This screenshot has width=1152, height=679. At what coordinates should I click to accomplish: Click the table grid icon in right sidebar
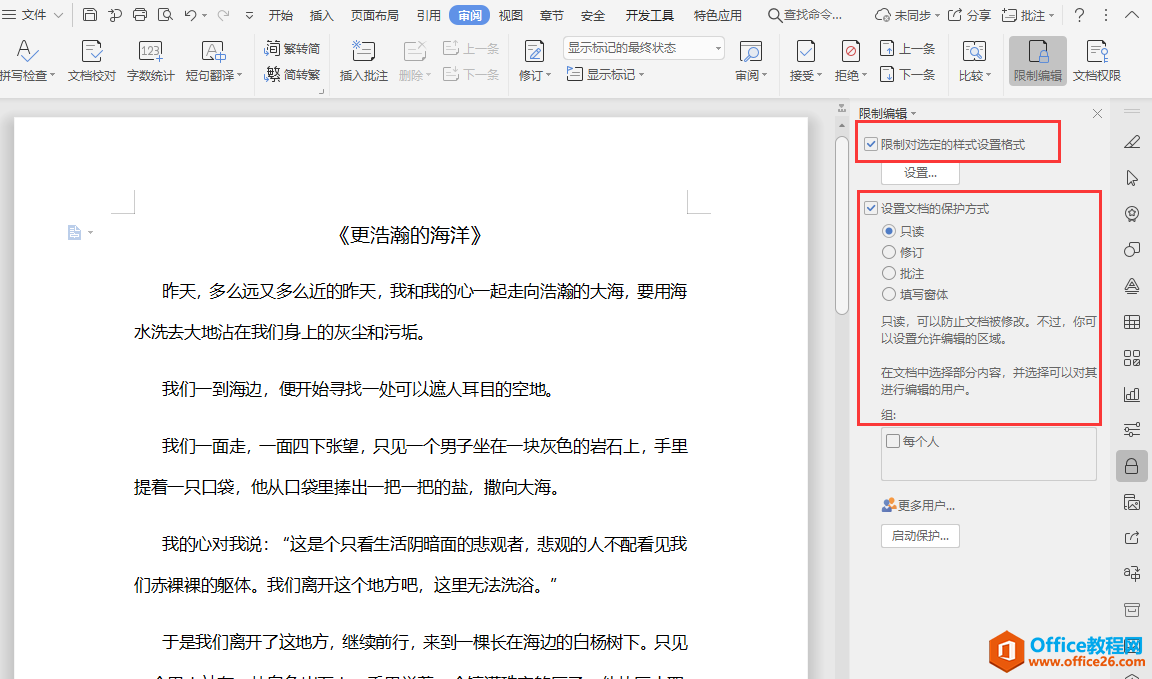(1131, 322)
